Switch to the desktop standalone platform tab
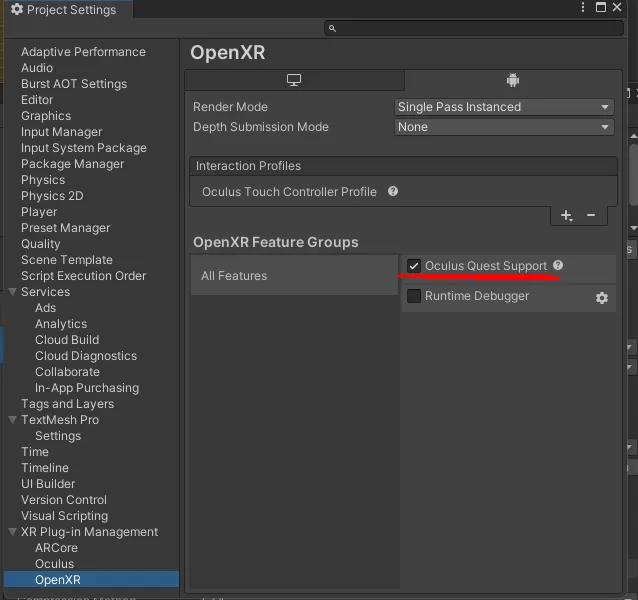 294,80
